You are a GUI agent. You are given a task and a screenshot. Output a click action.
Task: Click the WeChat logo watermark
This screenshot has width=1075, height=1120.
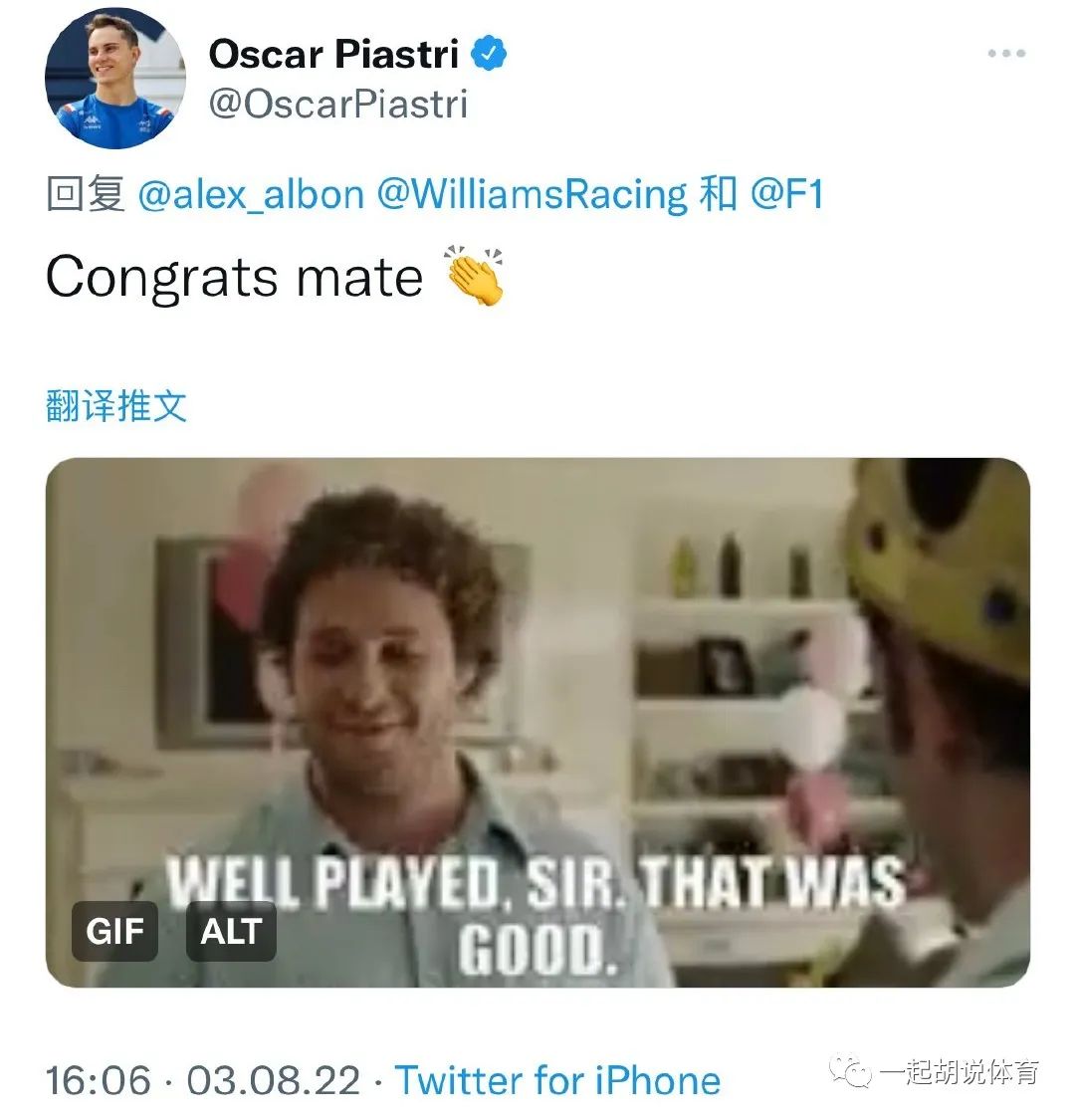(x=850, y=1072)
